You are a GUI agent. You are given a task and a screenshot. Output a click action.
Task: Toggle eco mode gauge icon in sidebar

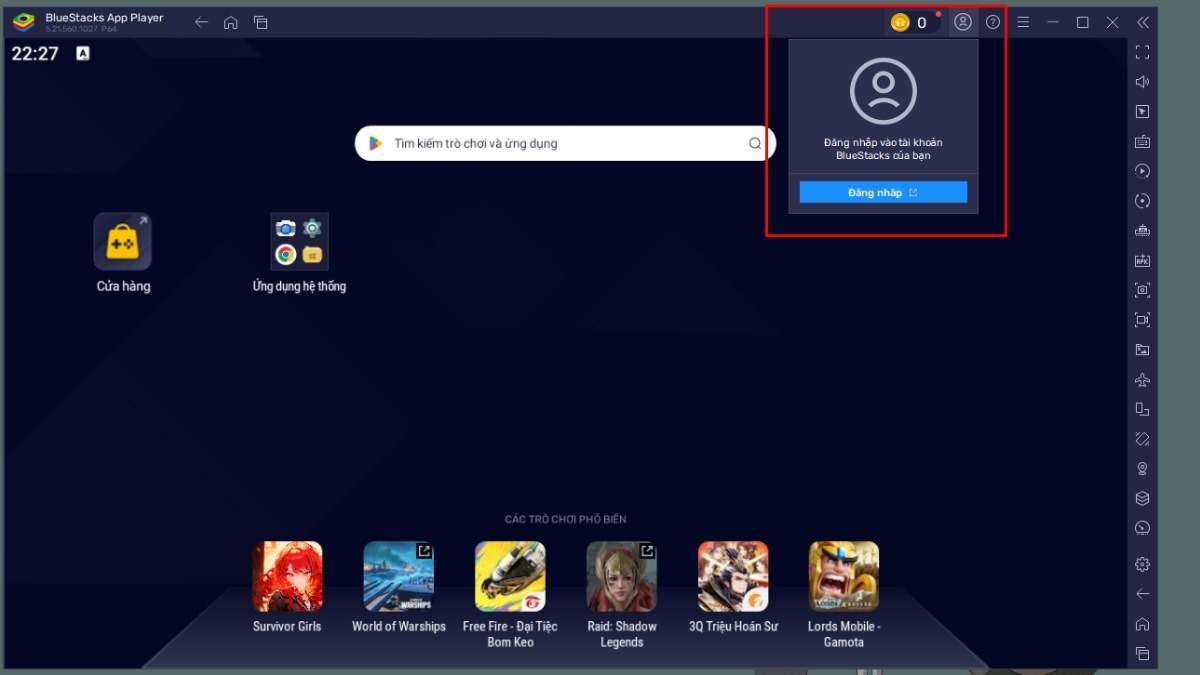pyautogui.click(x=1143, y=528)
